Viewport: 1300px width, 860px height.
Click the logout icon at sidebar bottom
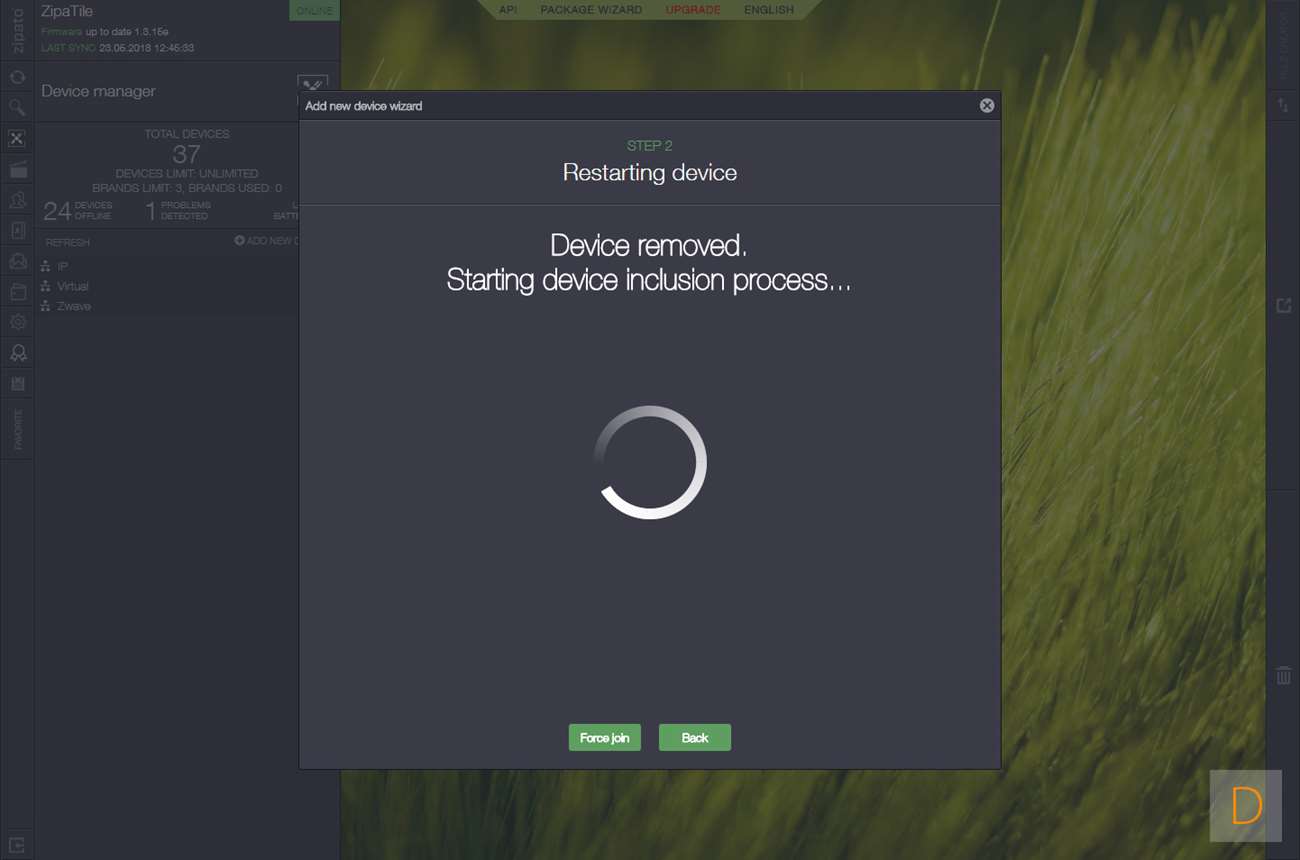(x=17, y=845)
